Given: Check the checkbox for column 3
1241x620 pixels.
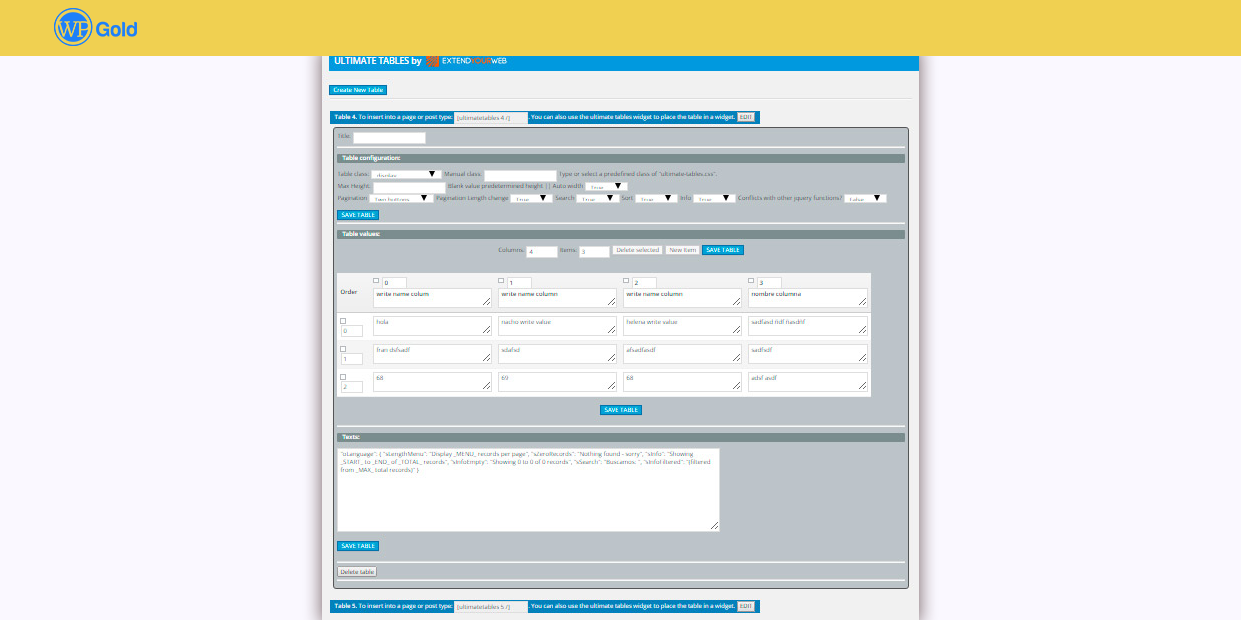Looking at the screenshot, I should click(x=751, y=281).
